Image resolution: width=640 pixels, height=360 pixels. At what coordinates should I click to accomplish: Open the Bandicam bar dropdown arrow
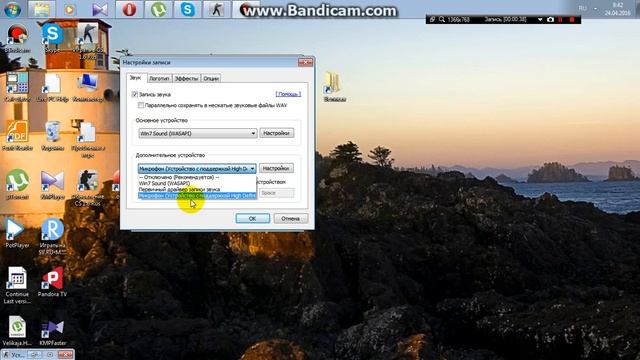click(540, 20)
